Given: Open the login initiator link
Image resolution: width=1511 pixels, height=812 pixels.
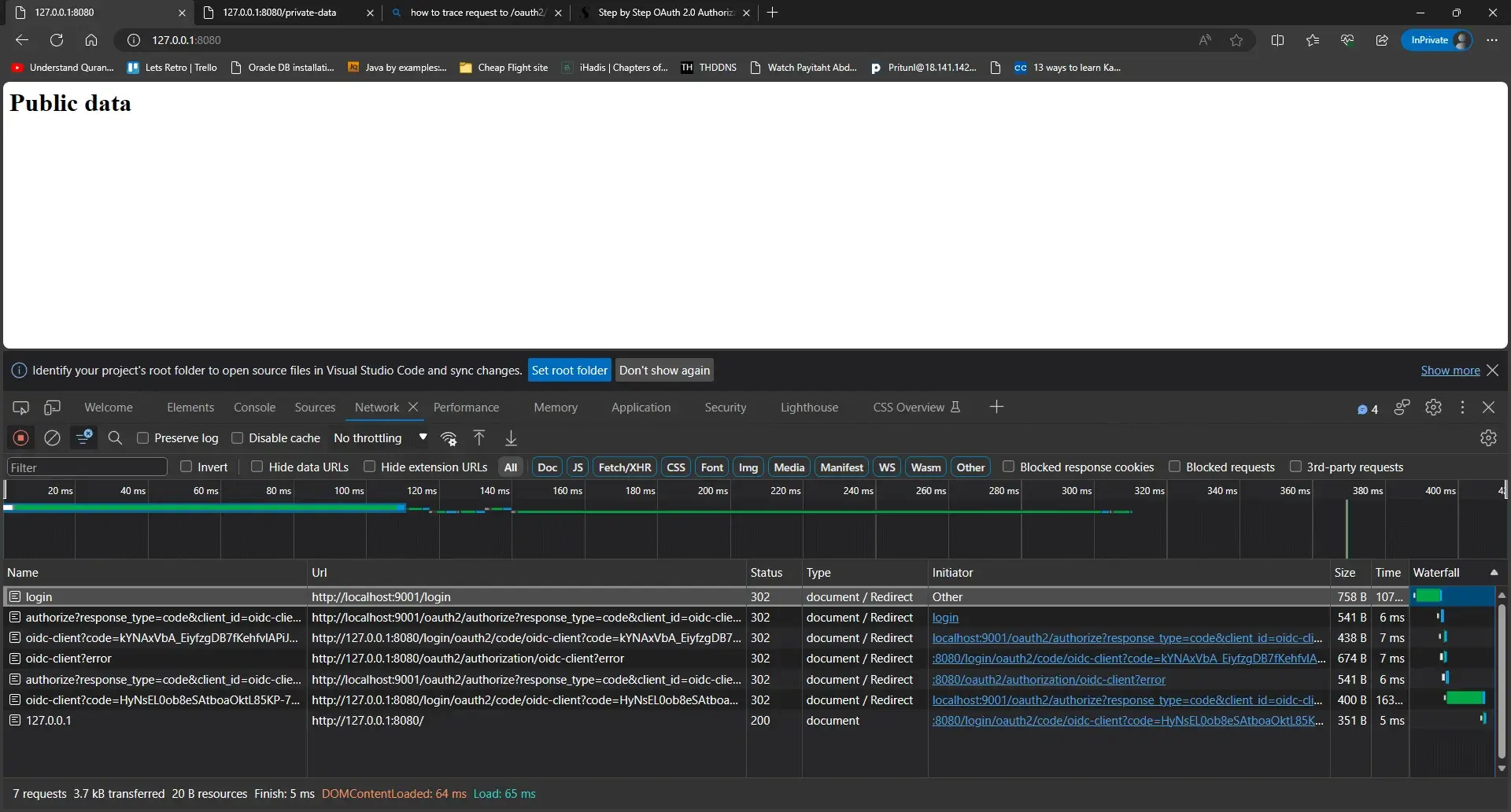Looking at the screenshot, I should pos(945,618).
